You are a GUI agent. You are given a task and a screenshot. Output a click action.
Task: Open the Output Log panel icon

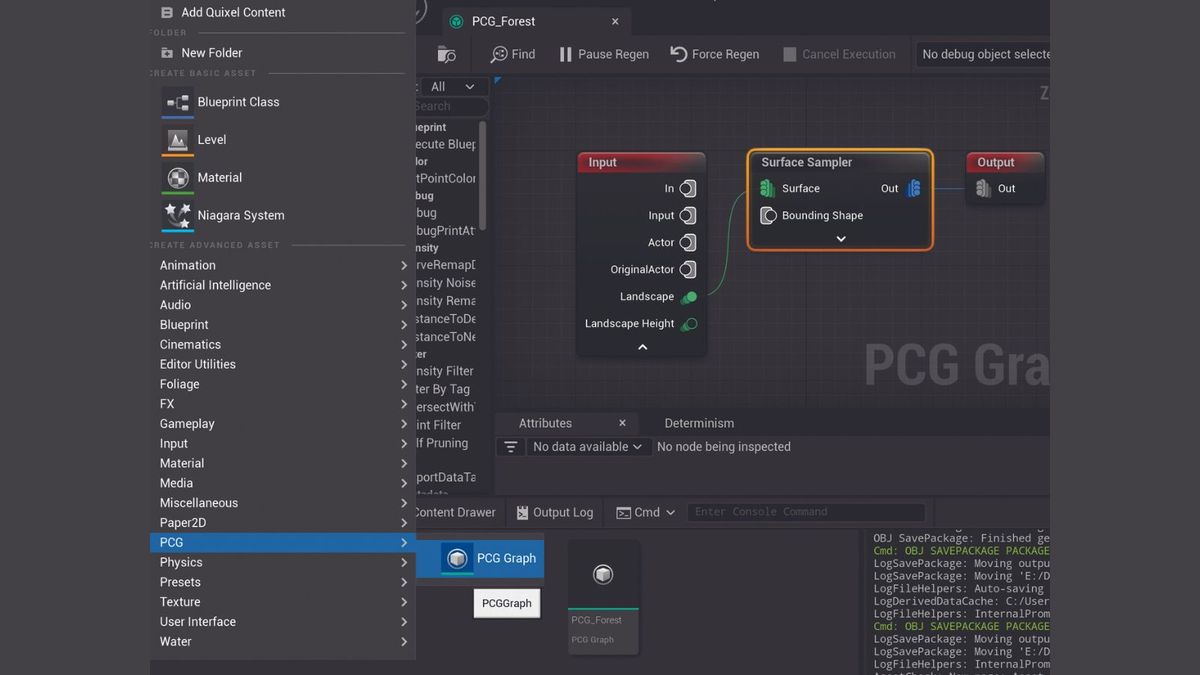tap(522, 512)
